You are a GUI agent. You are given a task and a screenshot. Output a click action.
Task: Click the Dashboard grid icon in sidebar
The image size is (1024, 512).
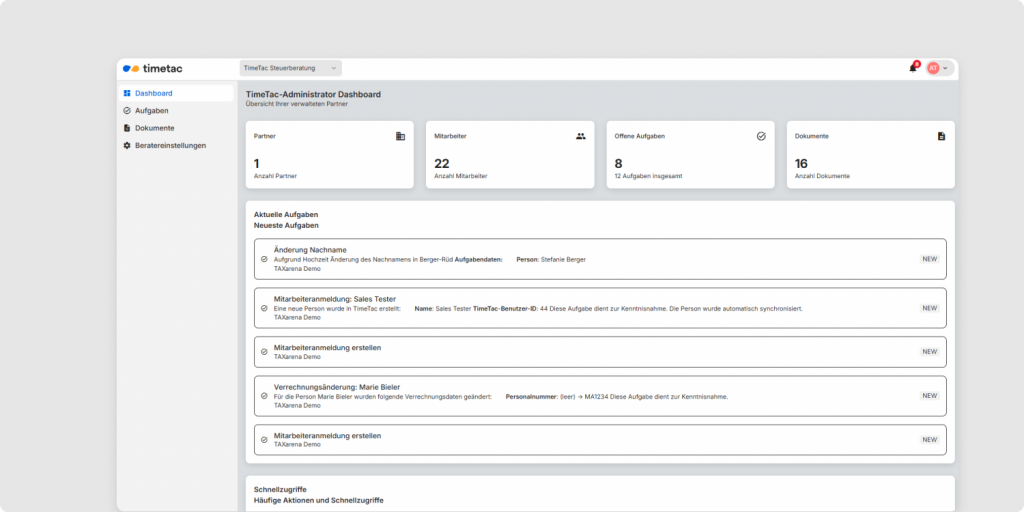(x=127, y=93)
